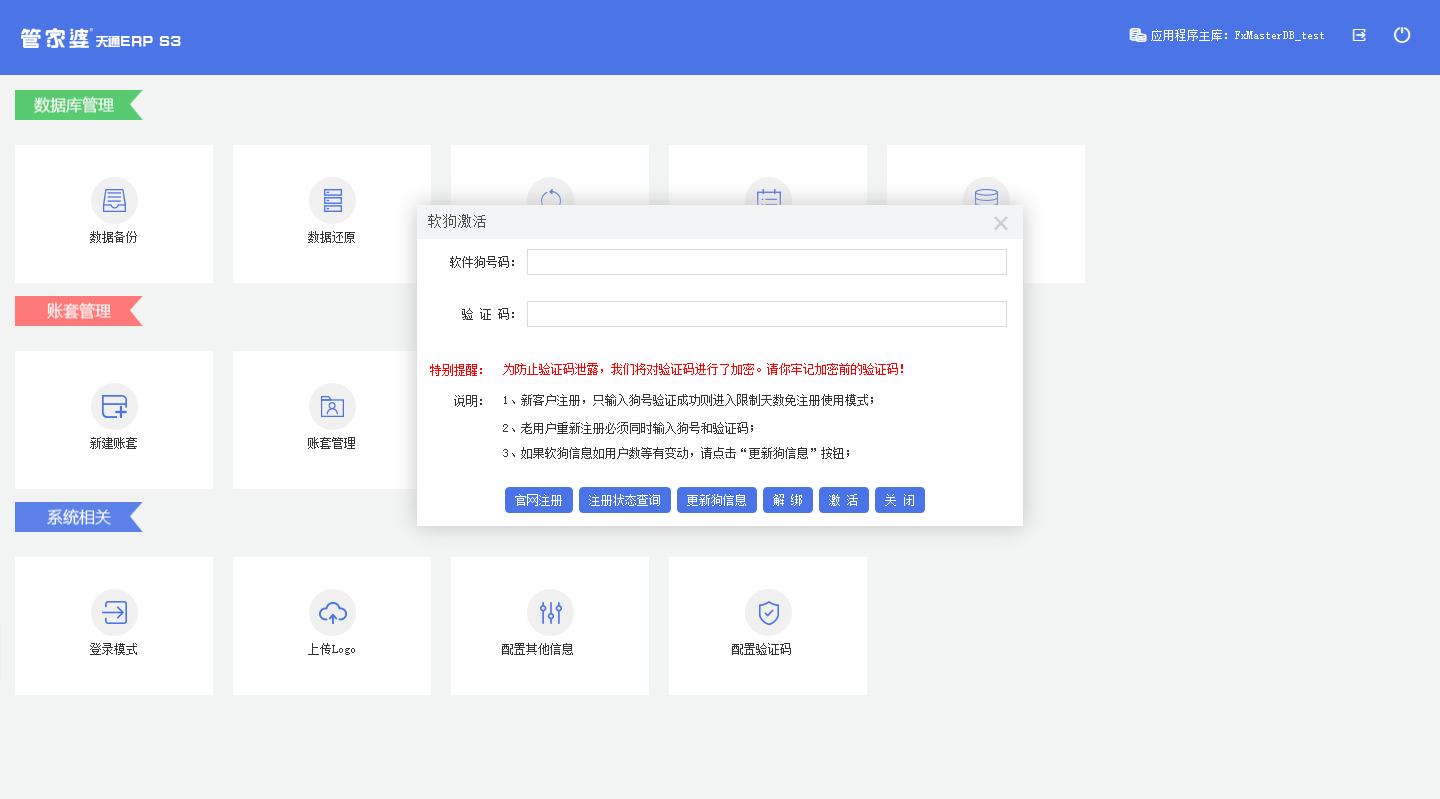Click the partly hidden calendar icon card
Screen dimensions: 1440x799
pos(768,191)
